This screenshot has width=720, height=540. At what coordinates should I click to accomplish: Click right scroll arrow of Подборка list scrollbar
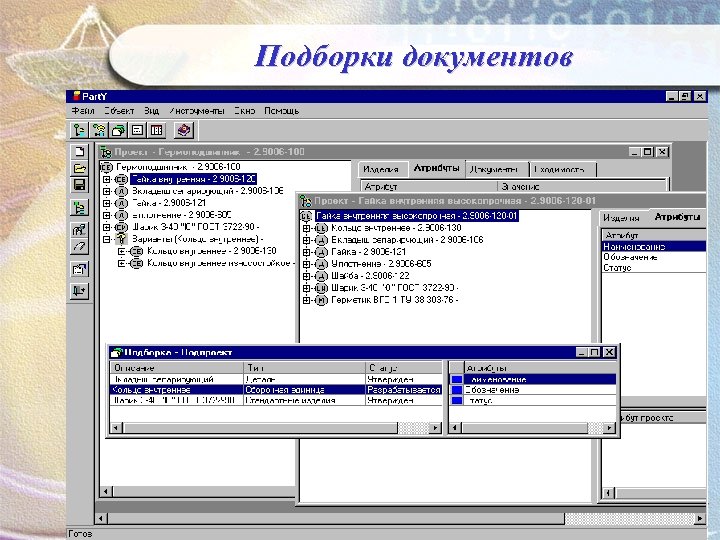(435, 428)
